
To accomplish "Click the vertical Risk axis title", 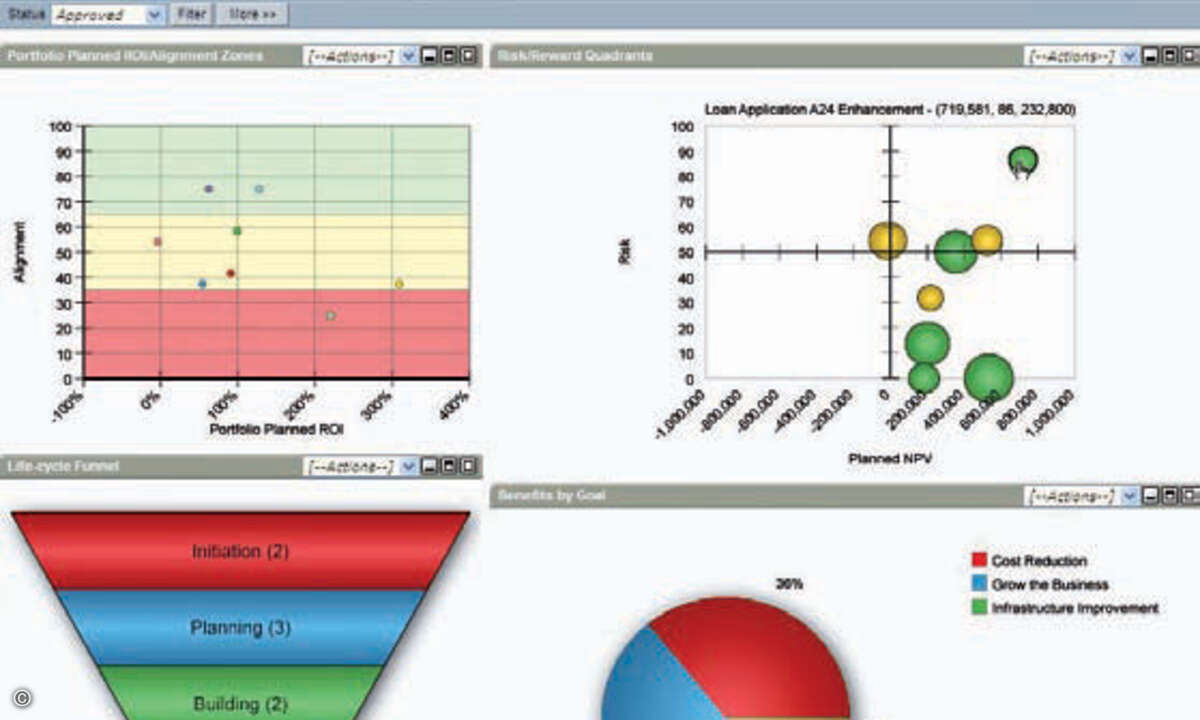I will click(625, 251).
